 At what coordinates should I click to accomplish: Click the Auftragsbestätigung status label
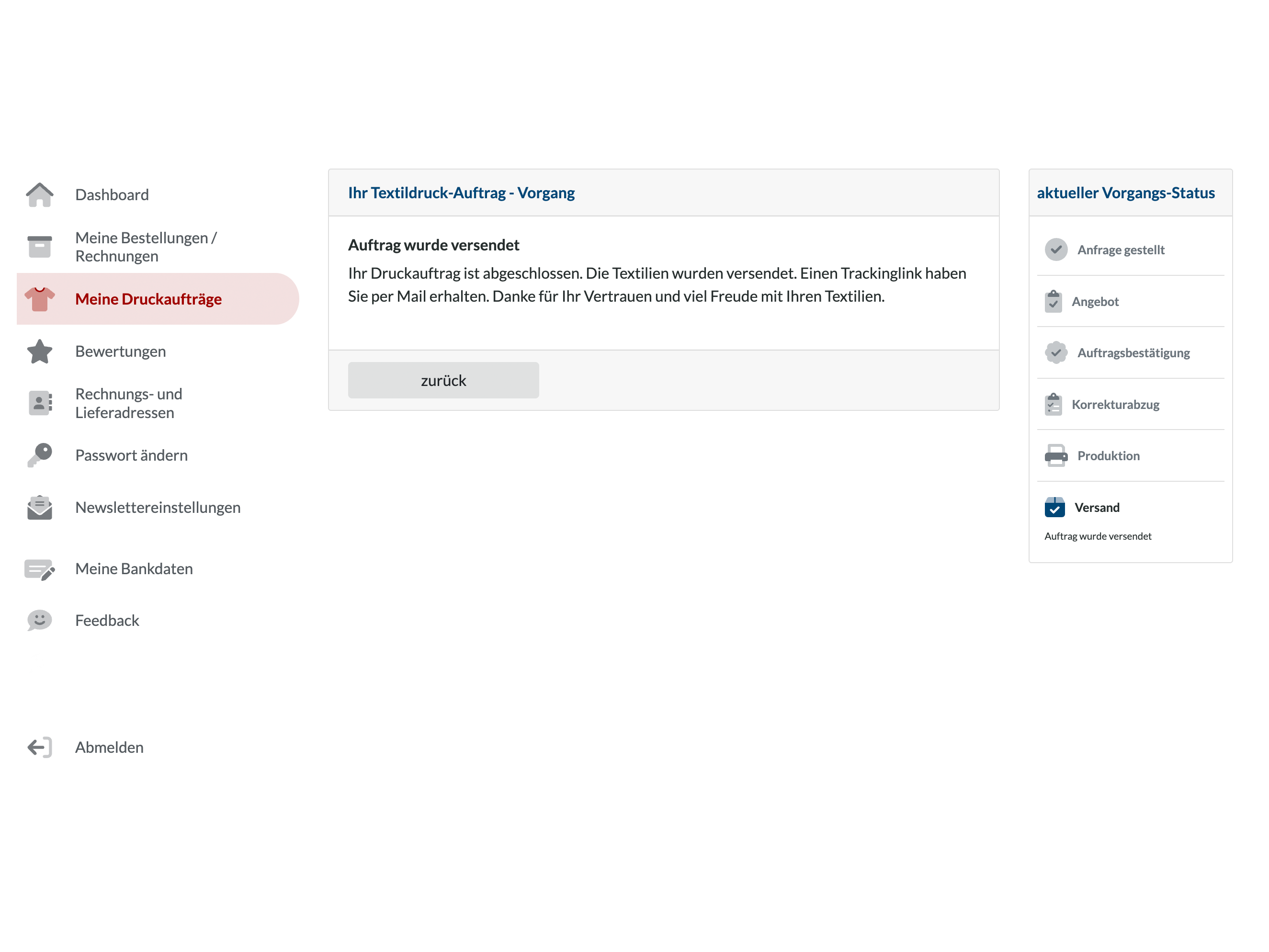pyautogui.click(x=1133, y=352)
